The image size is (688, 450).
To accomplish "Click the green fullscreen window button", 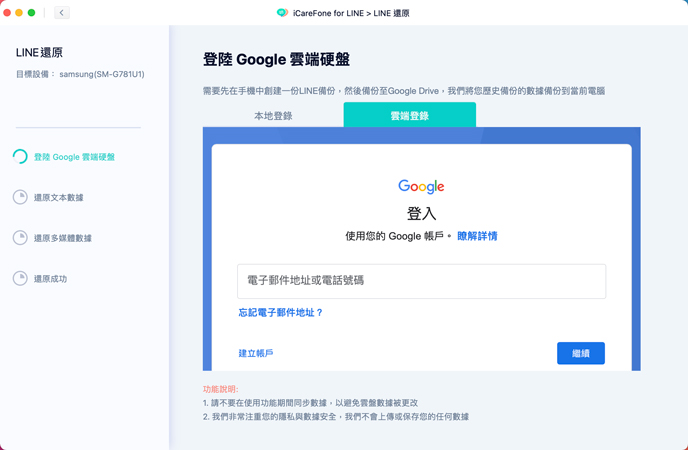I will (32, 13).
